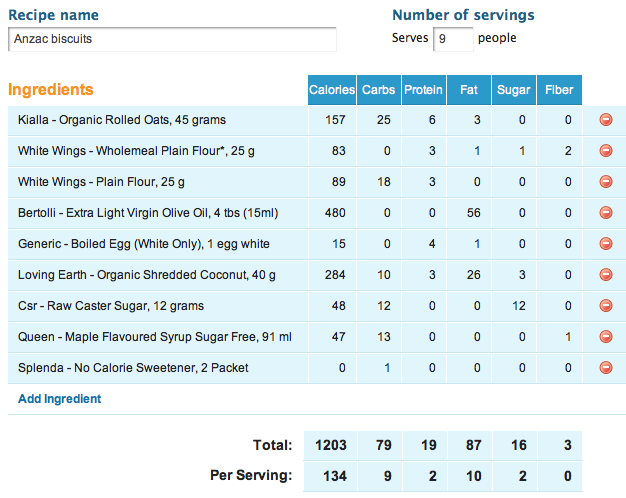Select the Calories column header
This screenshot has width=626, height=498.
click(332, 90)
